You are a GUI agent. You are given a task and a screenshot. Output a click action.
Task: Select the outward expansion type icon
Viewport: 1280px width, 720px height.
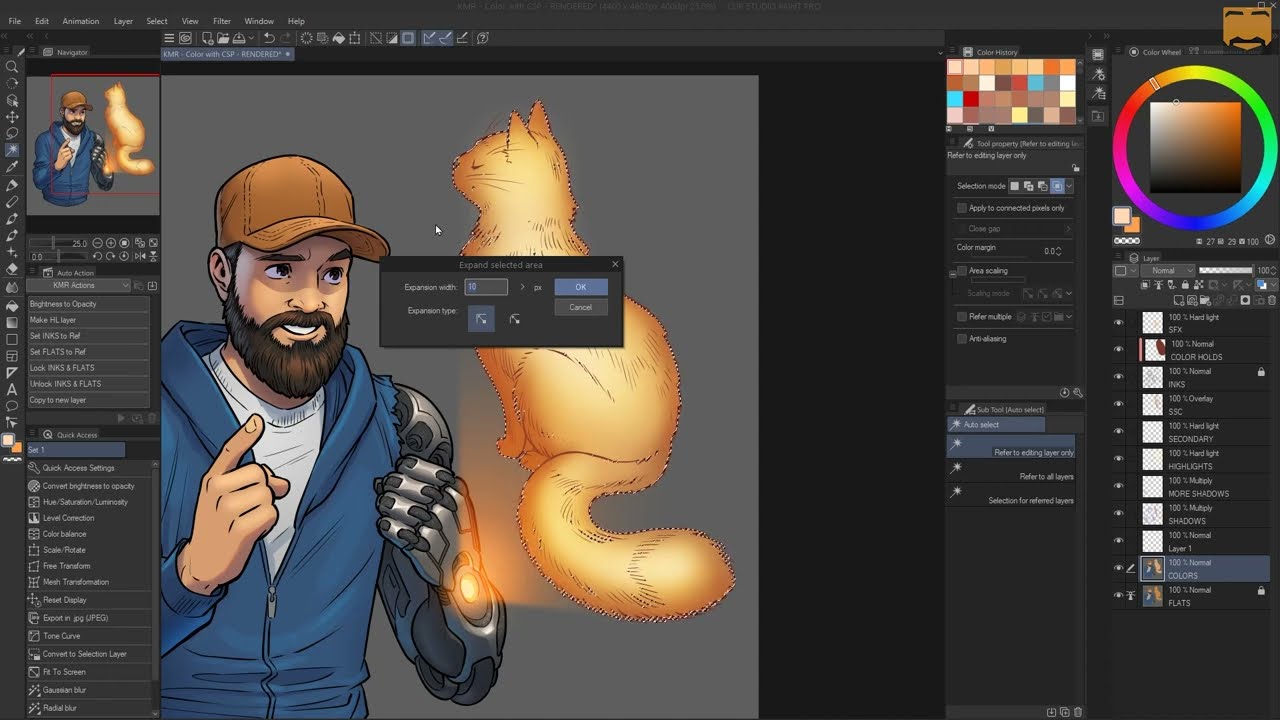481,319
